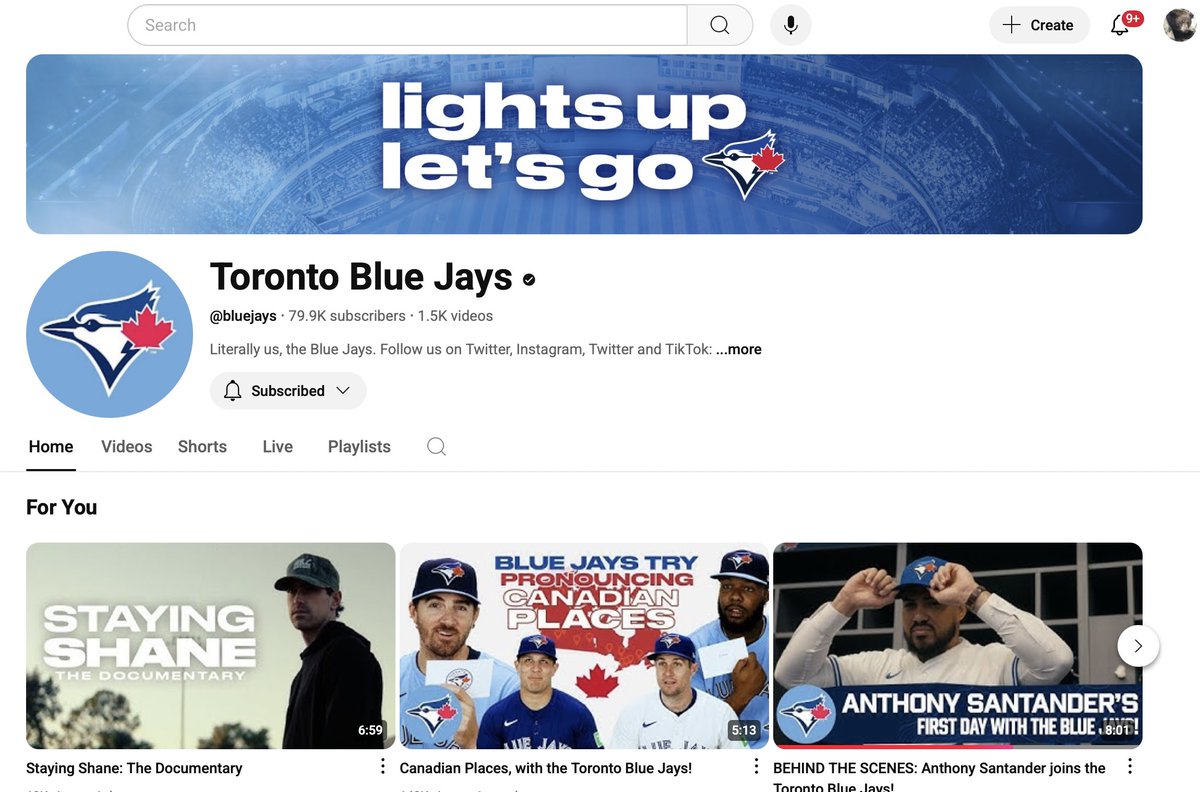
Task: Open options menu for Staying Shane video
Action: tap(382, 767)
